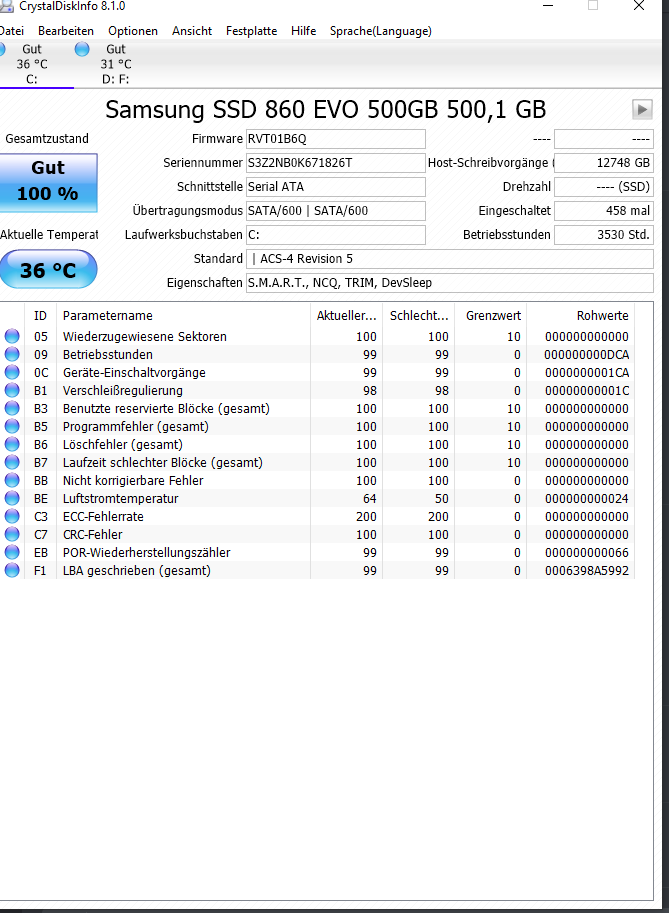The width and height of the screenshot is (669, 913).
Task: Click status orb for LBA geschrieben row
Action: pos(12,570)
